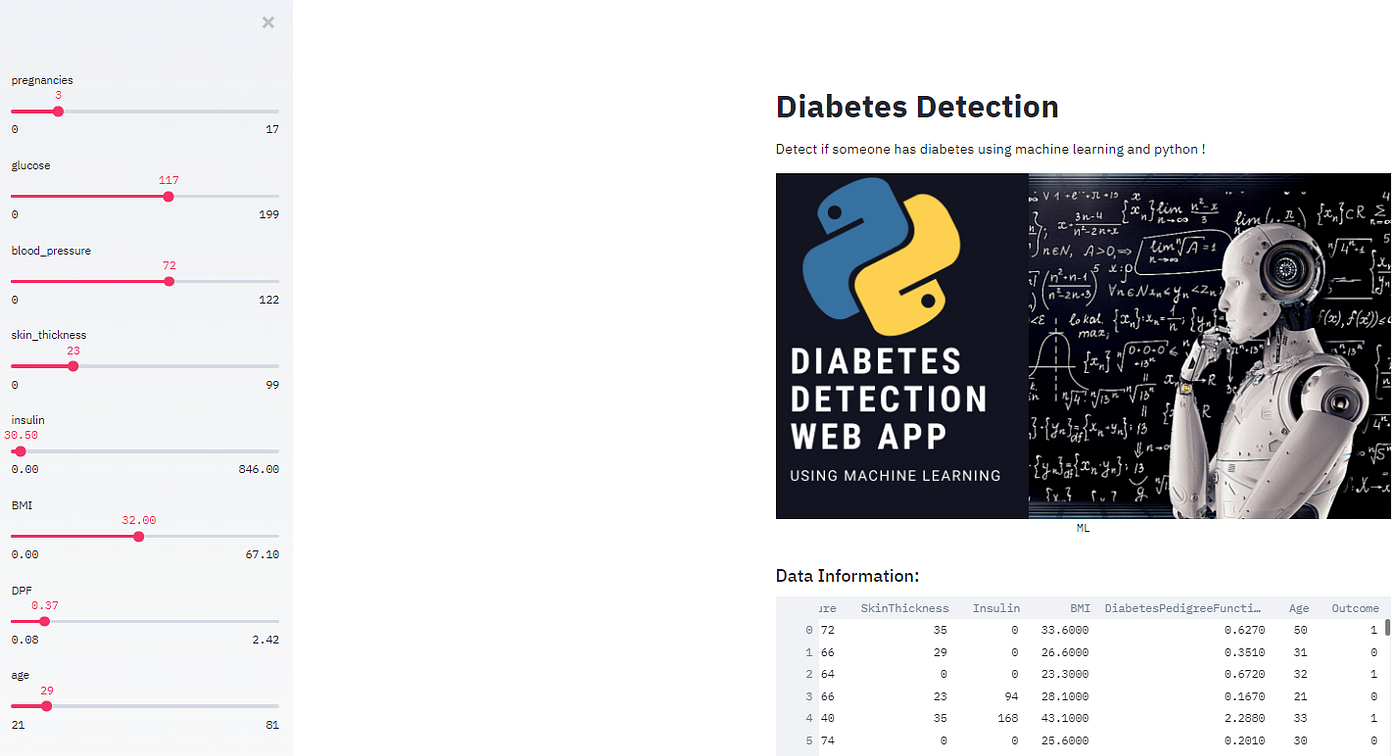Select the current value 117 above glucose slider

(168, 180)
